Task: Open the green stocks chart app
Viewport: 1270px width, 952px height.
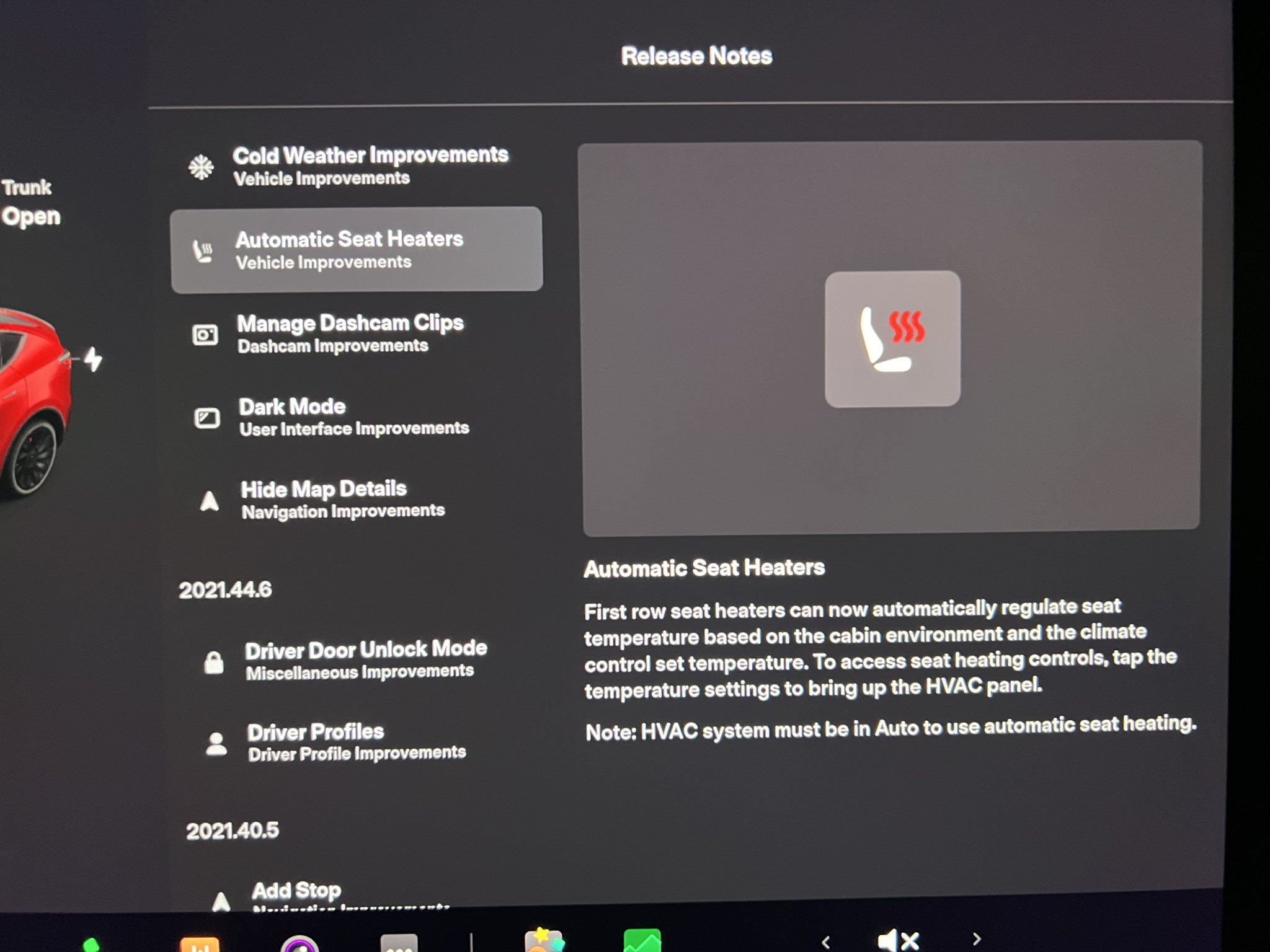Action: pyautogui.click(x=642, y=941)
